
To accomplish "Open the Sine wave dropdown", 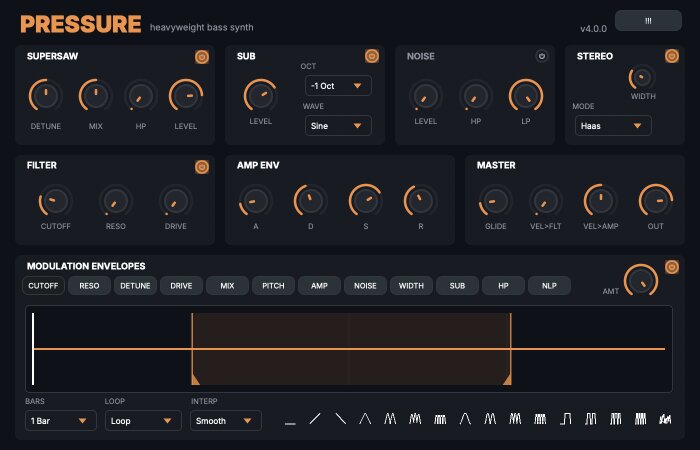I will pos(338,126).
